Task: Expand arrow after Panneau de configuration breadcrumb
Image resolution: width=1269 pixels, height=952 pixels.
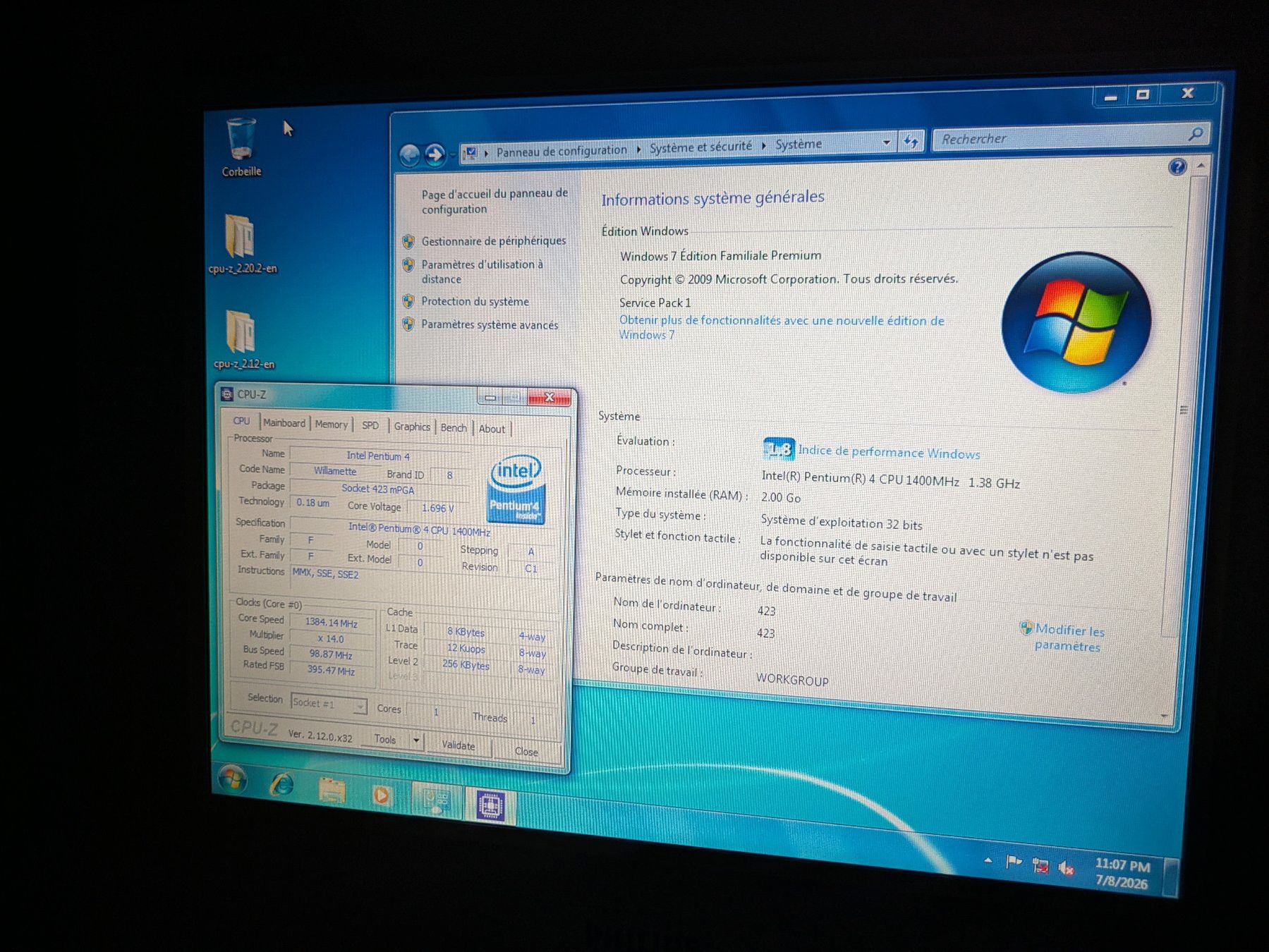Action: click(x=638, y=149)
